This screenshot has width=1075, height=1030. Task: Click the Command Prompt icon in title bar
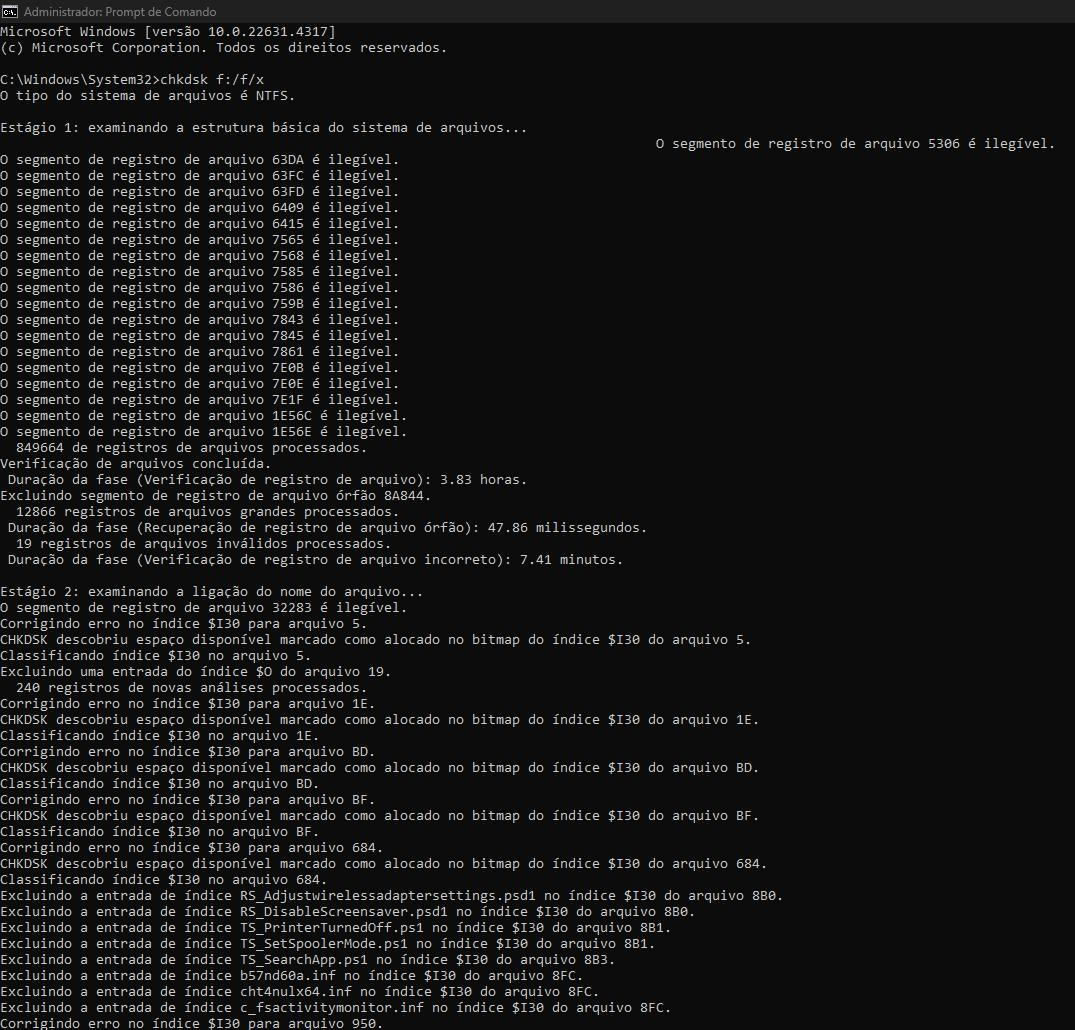[x=10, y=12]
